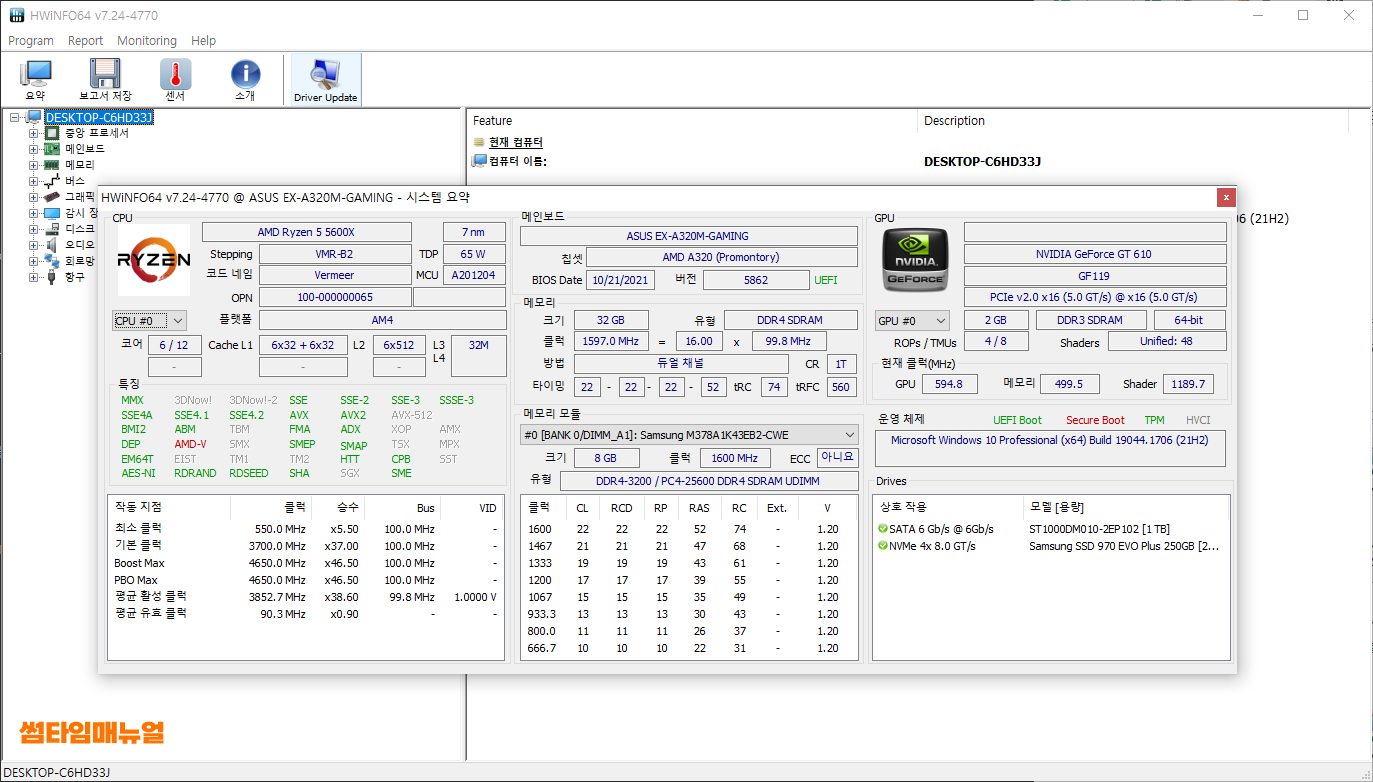
Task: Click the NVIDIA GeForce GT 610 field
Action: coord(1095,254)
